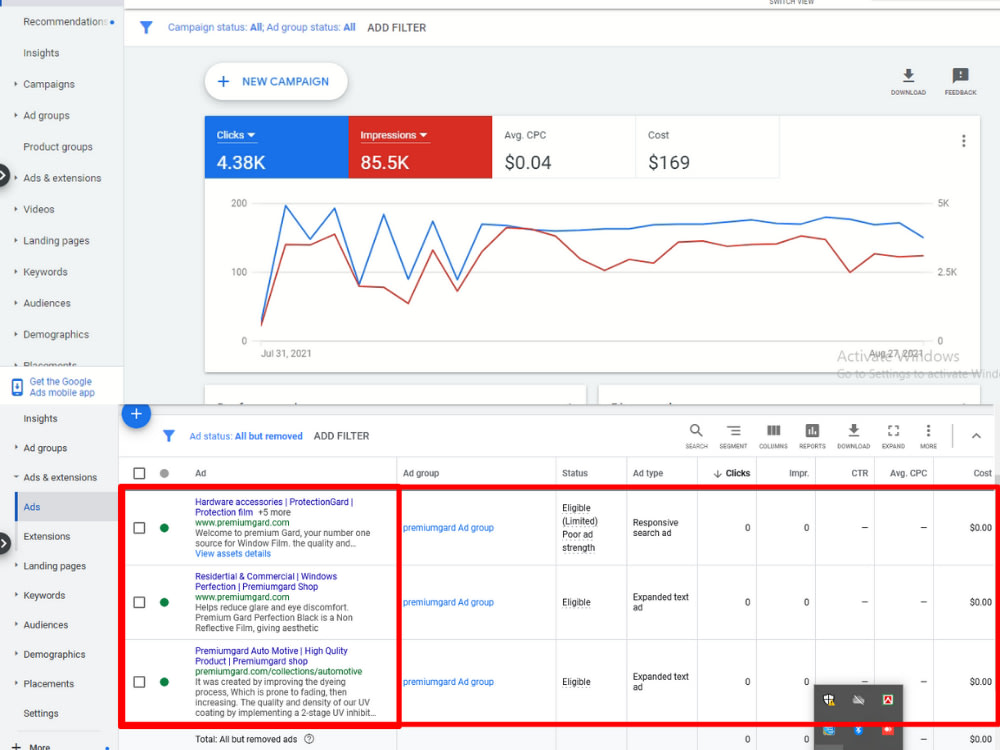
Task: Click the Get the Google Ads mobile app link
Action: coord(61,386)
